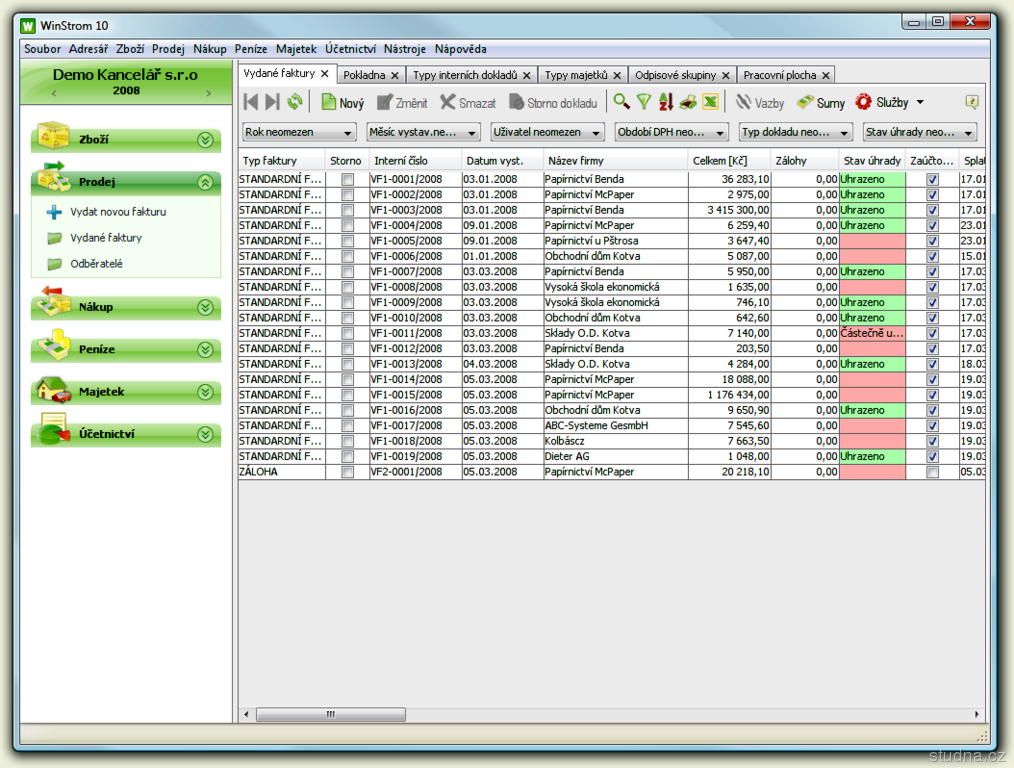This screenshot has width=1014, height=768.
Task: Click the magnifier search icon
Action: [x=621, y=102]
